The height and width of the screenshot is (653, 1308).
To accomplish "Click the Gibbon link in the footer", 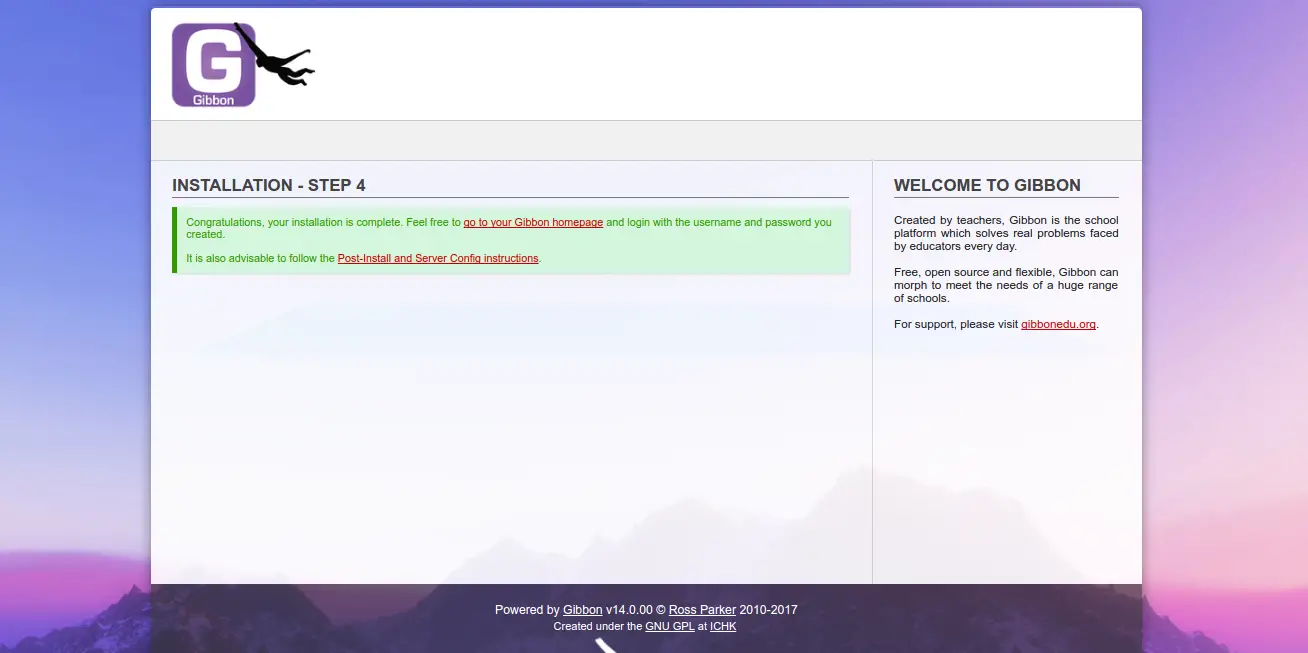I will (x=582, y=610).
